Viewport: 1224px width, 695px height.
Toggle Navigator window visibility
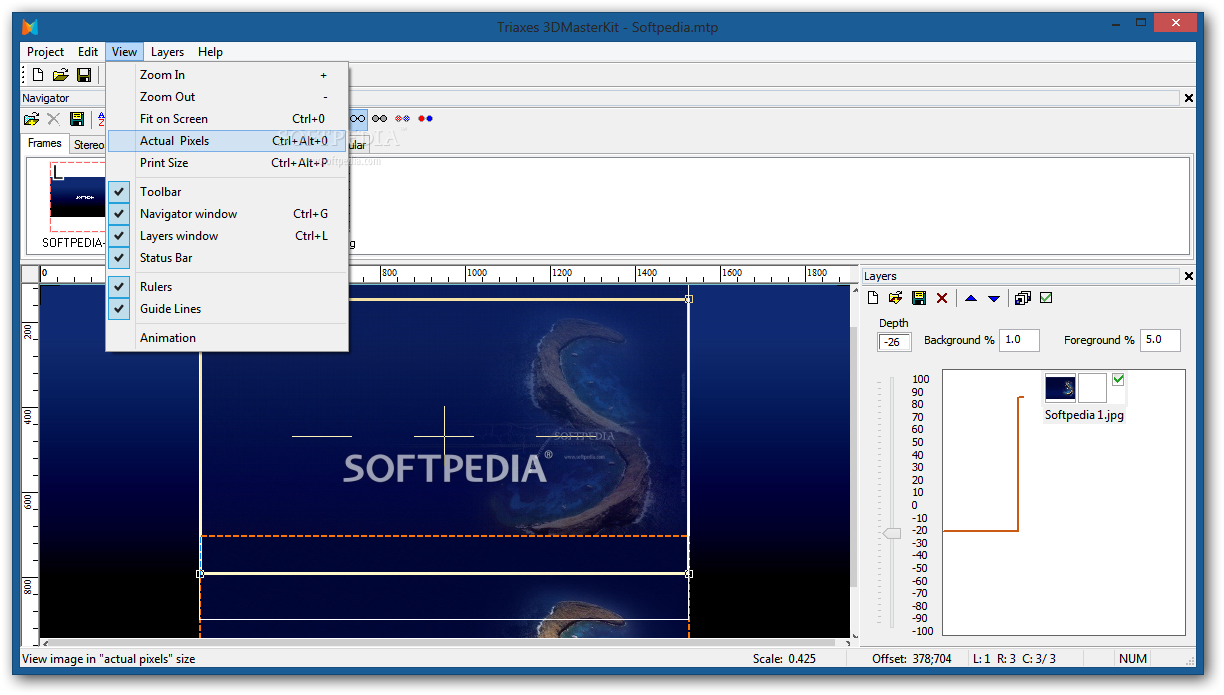(x=227, y=214)
